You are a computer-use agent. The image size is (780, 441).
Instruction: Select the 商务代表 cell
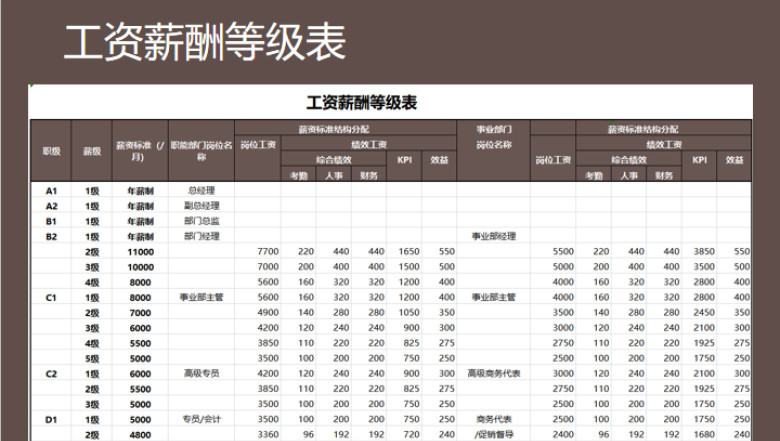point(493,419)
